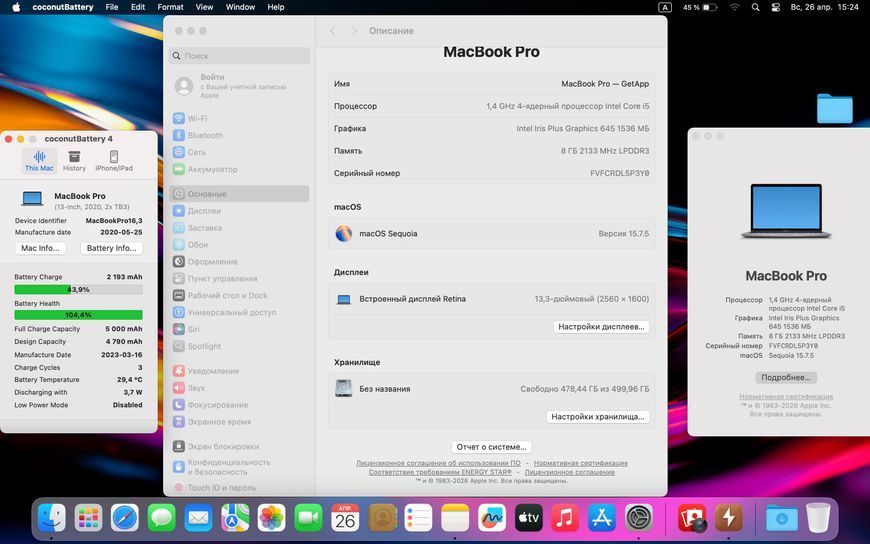This screenshot has height=544, width=870.
Task: Launch Safari from the Dock
Action: 125,518
